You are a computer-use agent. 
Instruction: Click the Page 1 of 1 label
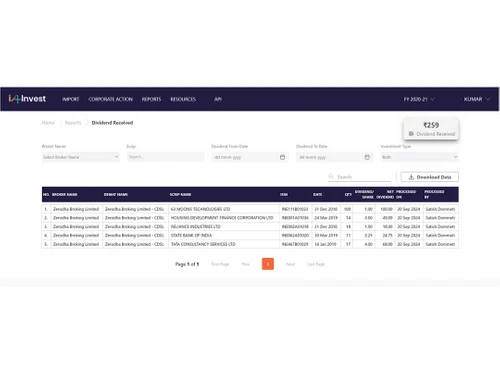[187, 264]
